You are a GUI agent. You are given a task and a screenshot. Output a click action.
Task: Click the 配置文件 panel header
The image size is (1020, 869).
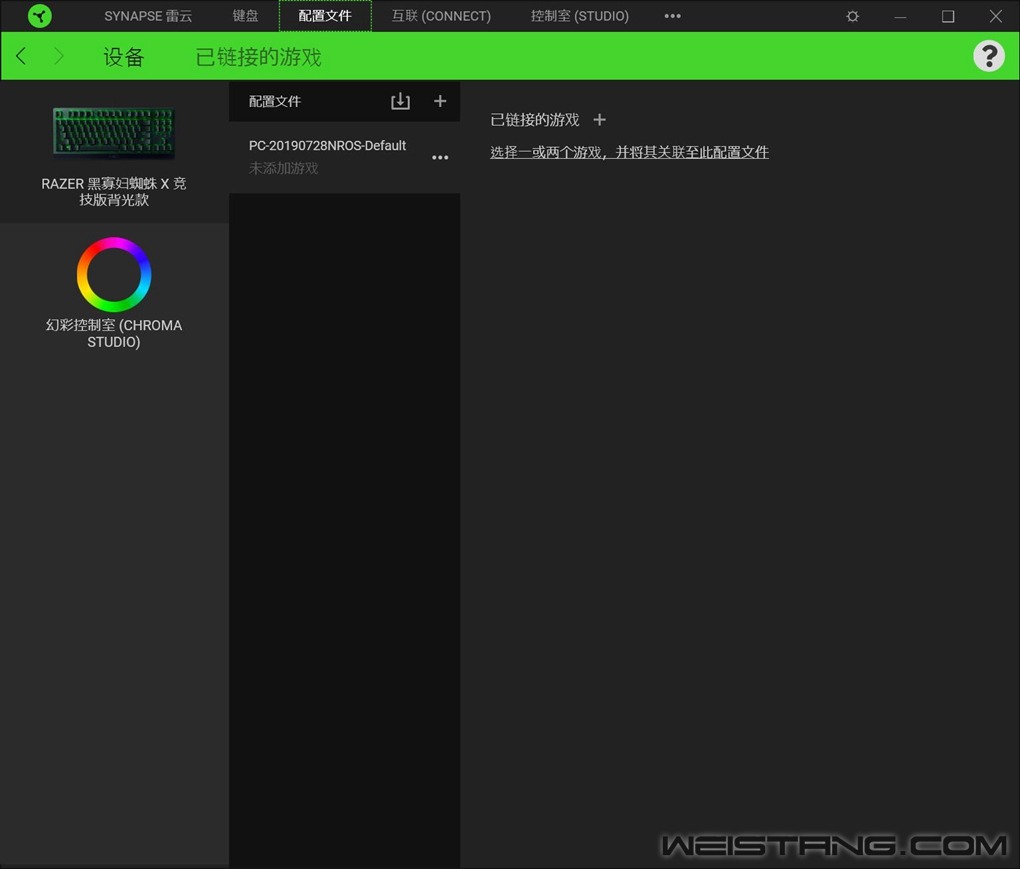coord(275,101)
